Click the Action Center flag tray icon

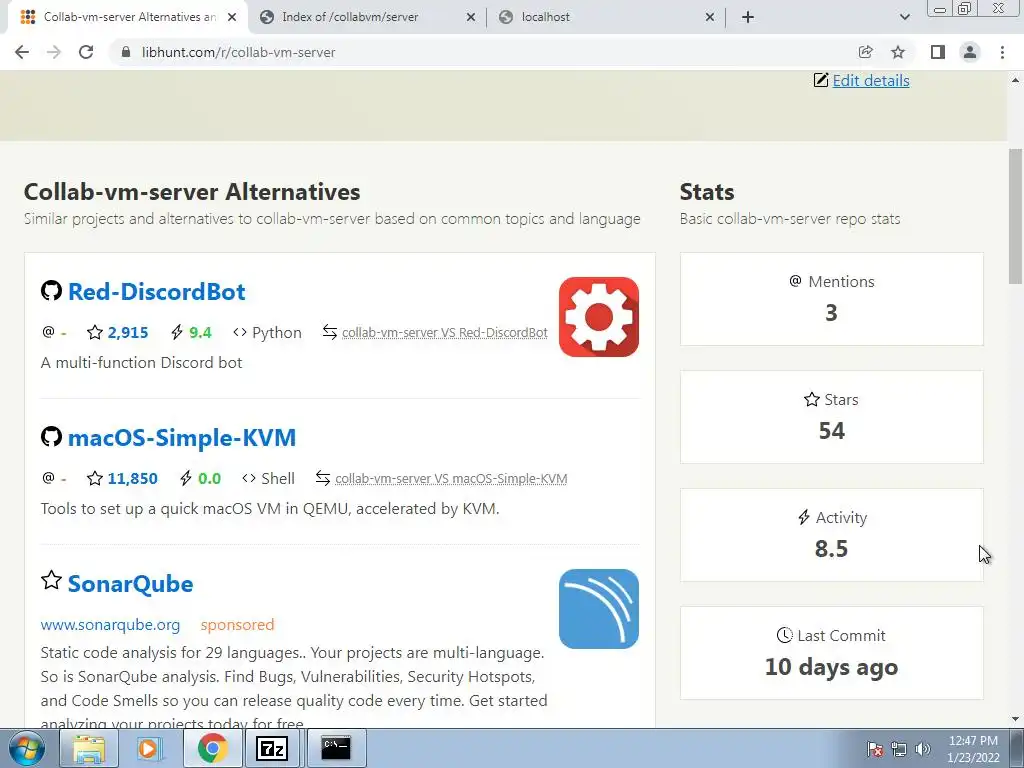(875, 749)
